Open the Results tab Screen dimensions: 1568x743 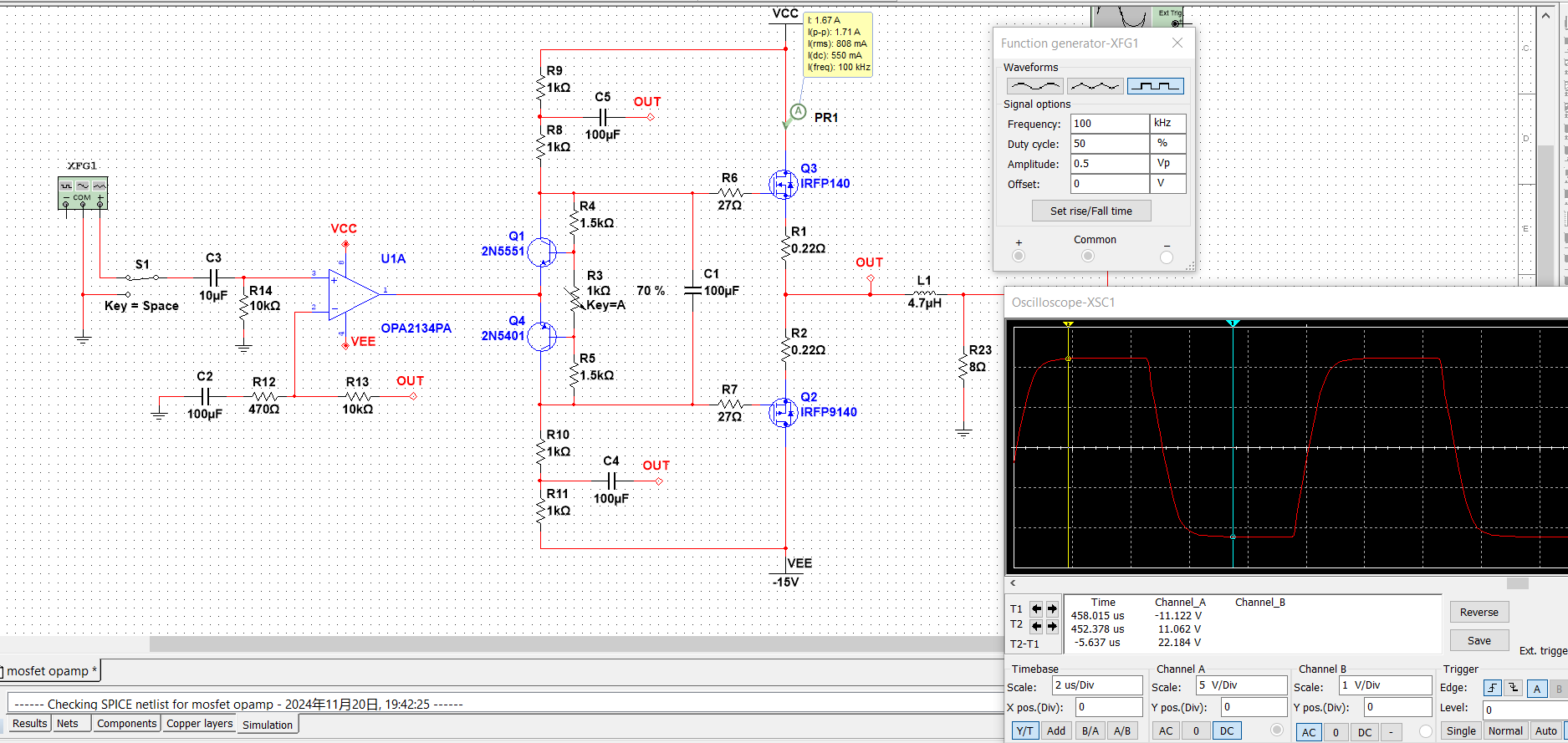[x=29, y=724]
